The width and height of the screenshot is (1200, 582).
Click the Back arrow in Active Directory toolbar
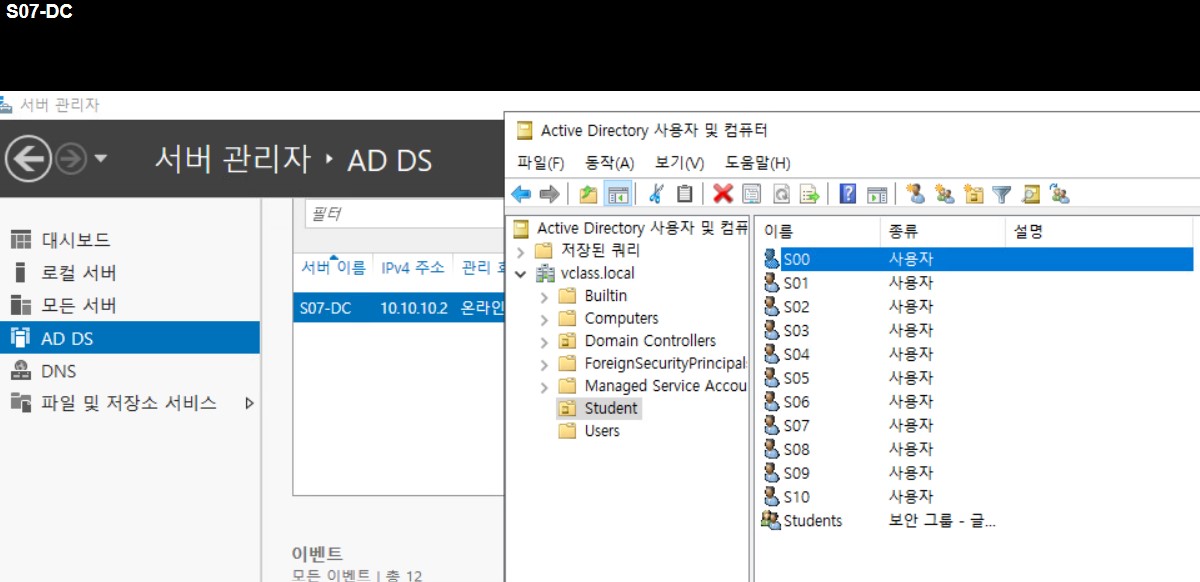click(521, 194)
